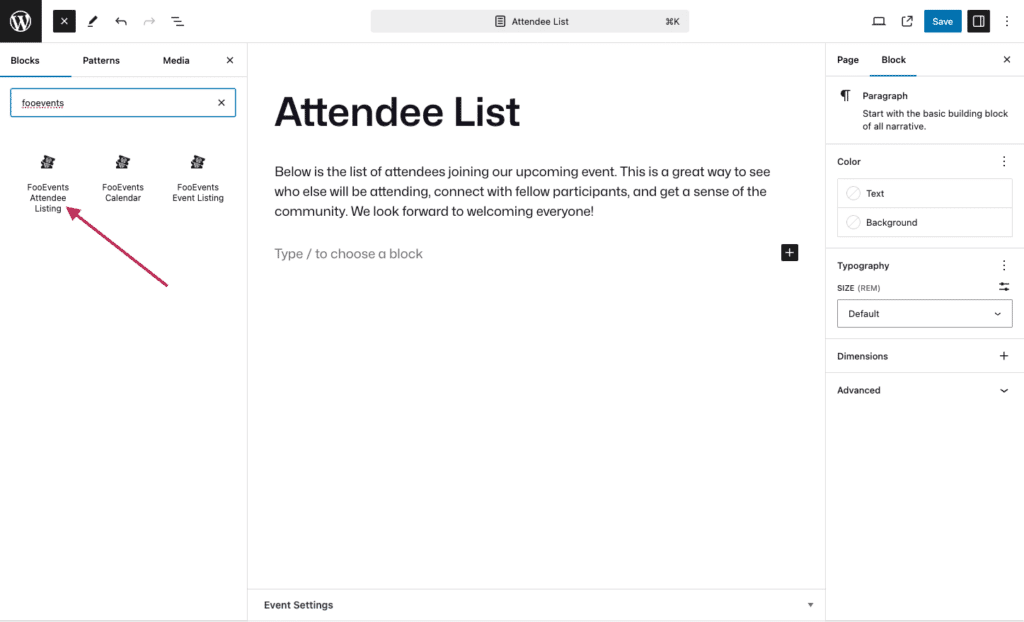1024x622 pixels.
Task: Select the FooEvents Calendar block icon
Action: click(x=122, y=162)
